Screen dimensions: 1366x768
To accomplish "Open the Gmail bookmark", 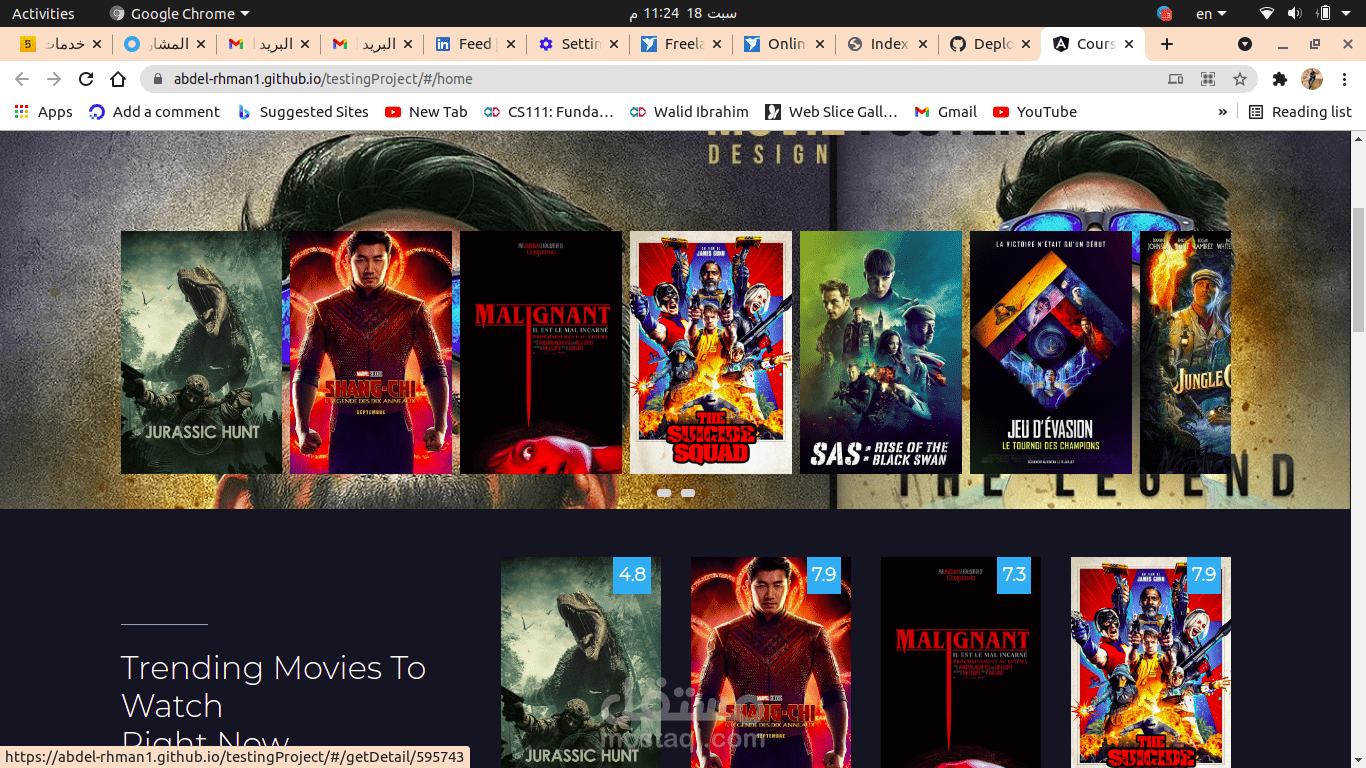I will [x=945, y=112].
